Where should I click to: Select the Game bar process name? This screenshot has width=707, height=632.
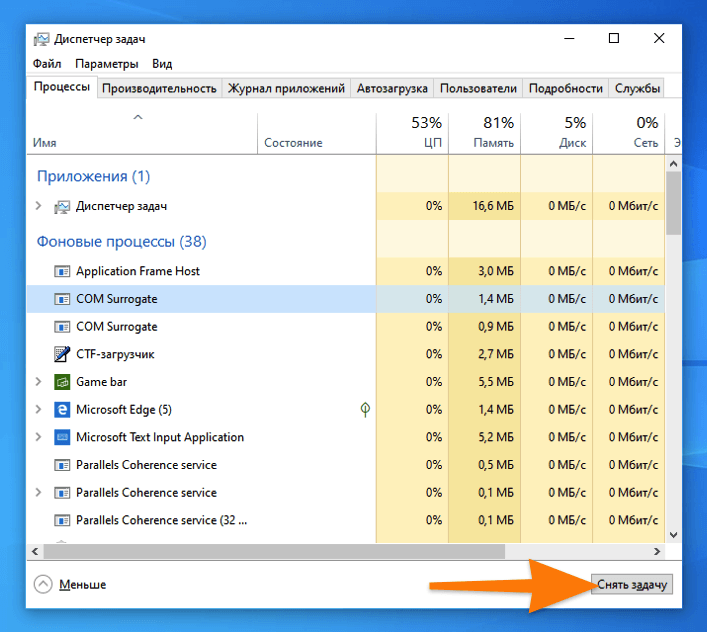pyautogui.click(x=101, y=382)
